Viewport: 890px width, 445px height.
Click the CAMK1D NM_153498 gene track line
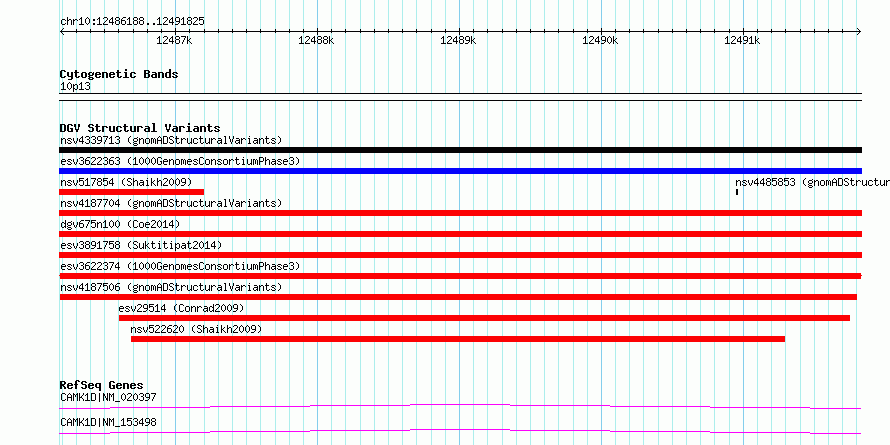pos(460,431)
